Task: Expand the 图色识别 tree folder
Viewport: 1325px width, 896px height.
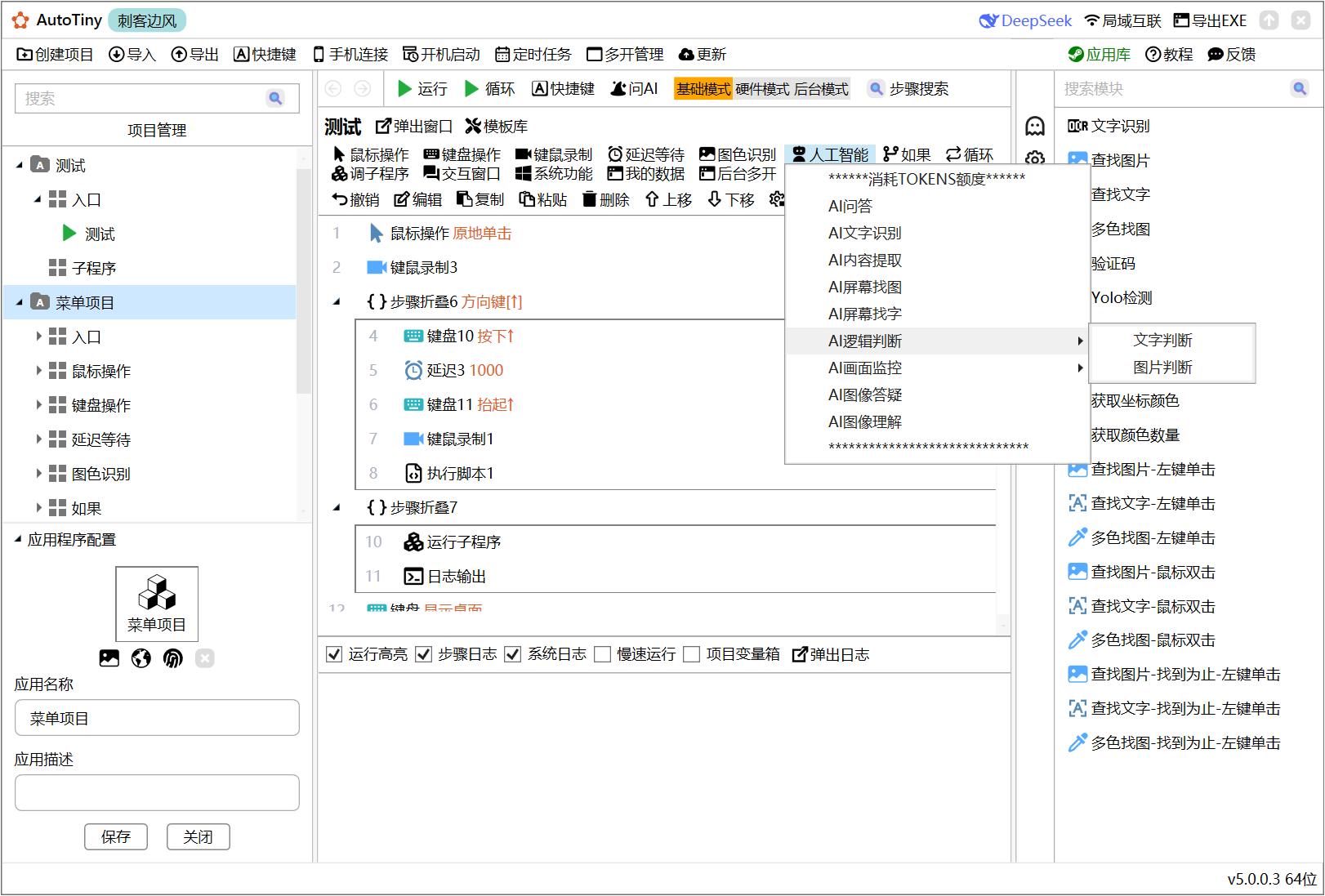Action: pyautogui.click(x=38, y=475)
